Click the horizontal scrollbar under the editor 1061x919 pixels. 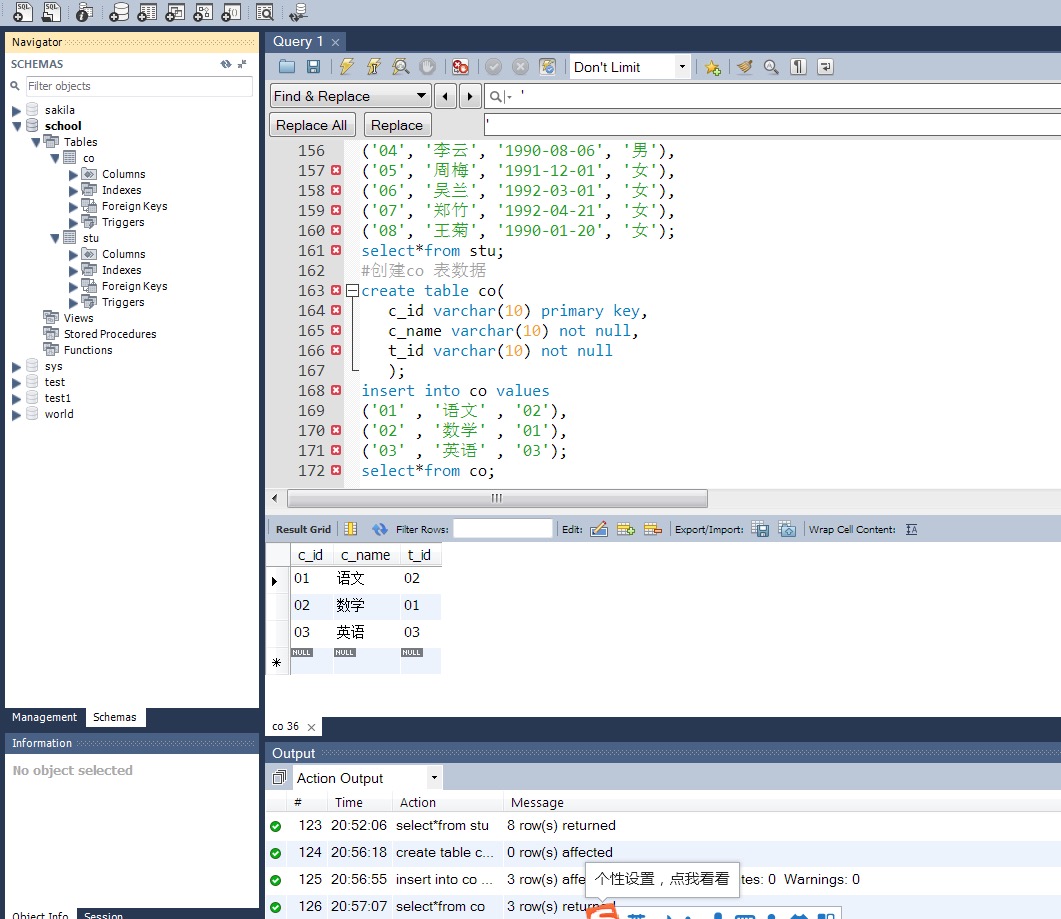[497, 498]
